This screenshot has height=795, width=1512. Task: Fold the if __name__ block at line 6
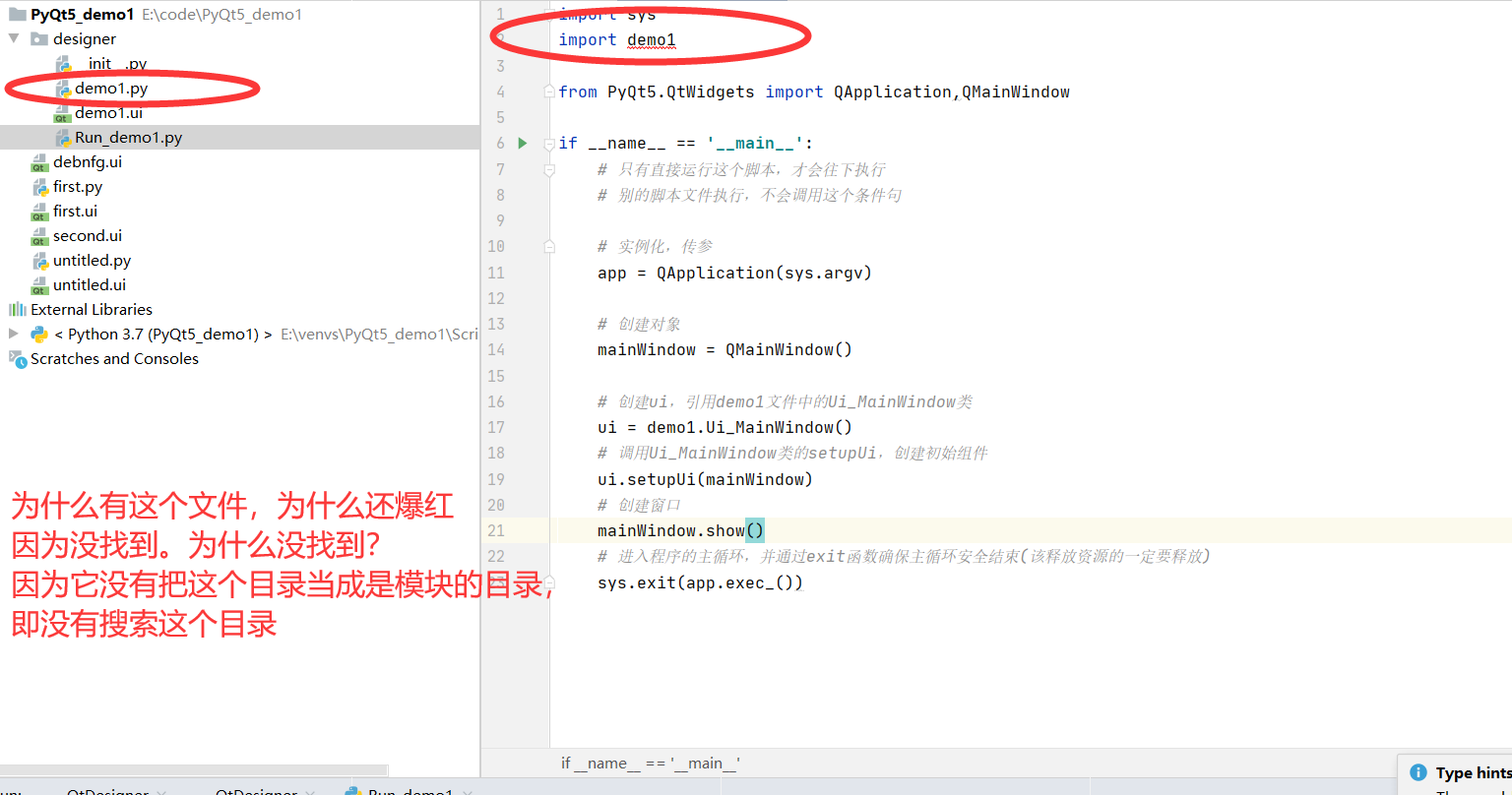(549, 143)
